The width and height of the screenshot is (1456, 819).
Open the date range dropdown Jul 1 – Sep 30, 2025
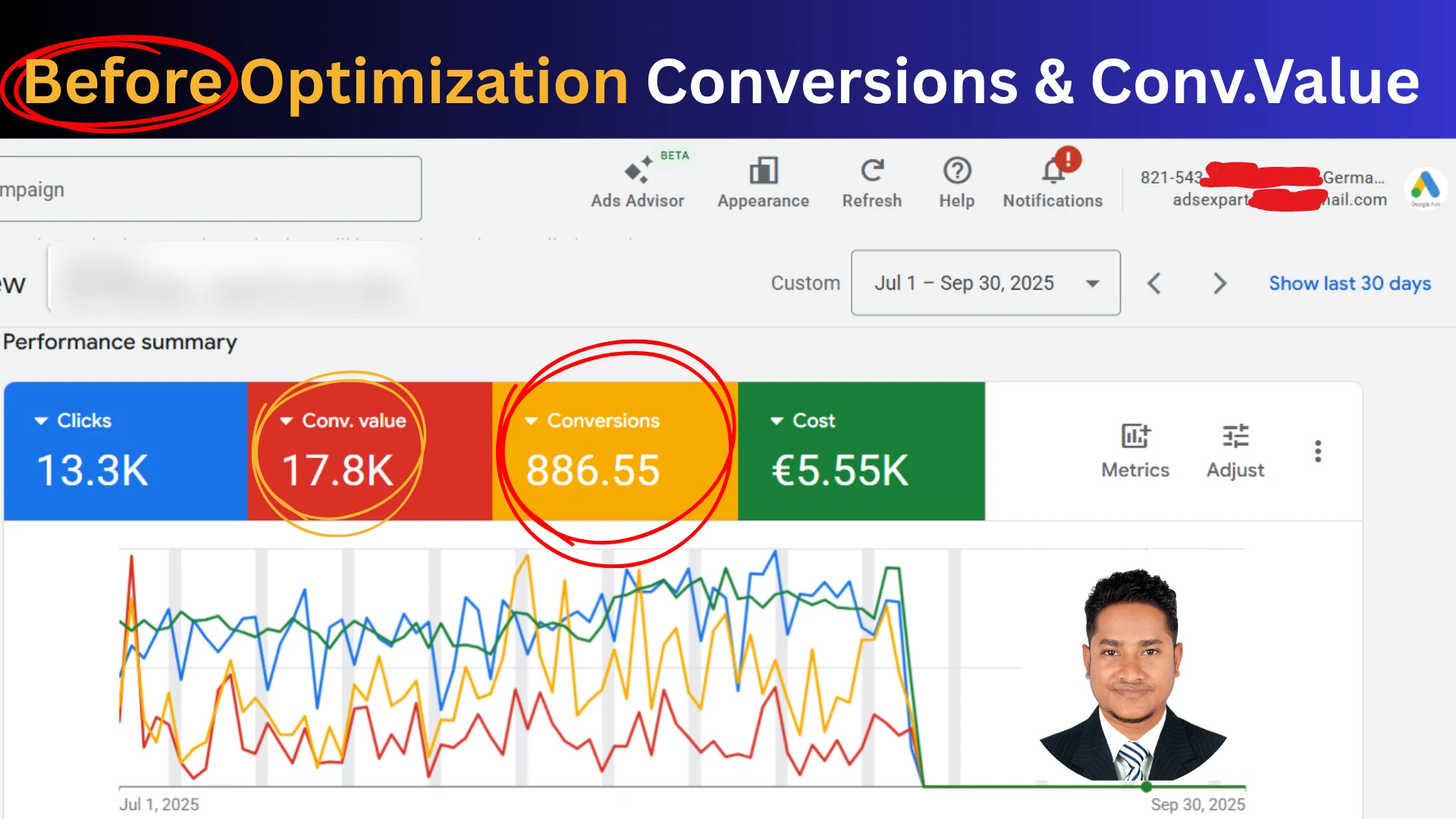point(986,283)
